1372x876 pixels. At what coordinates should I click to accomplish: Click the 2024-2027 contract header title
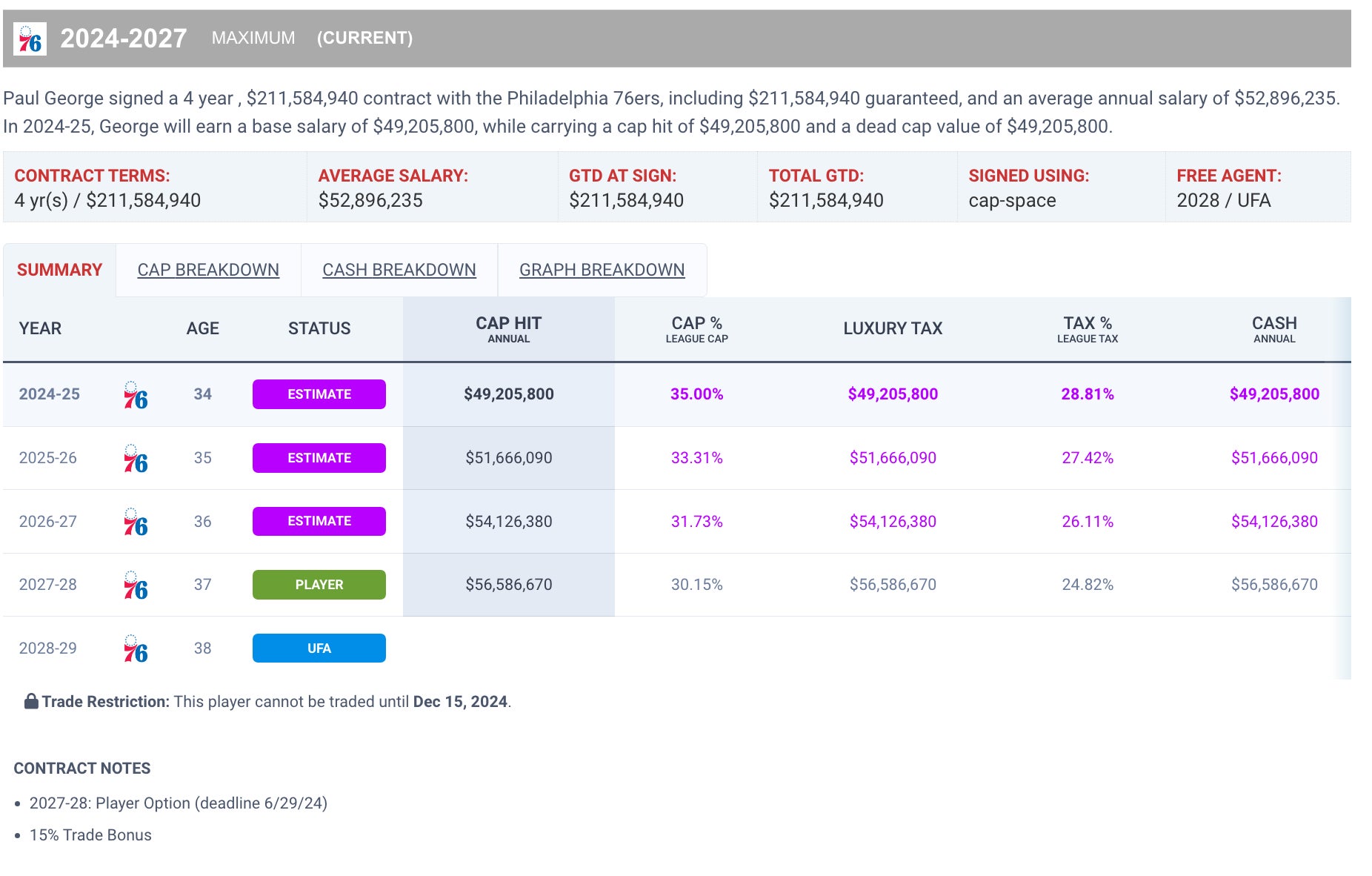tap(123, 39)
